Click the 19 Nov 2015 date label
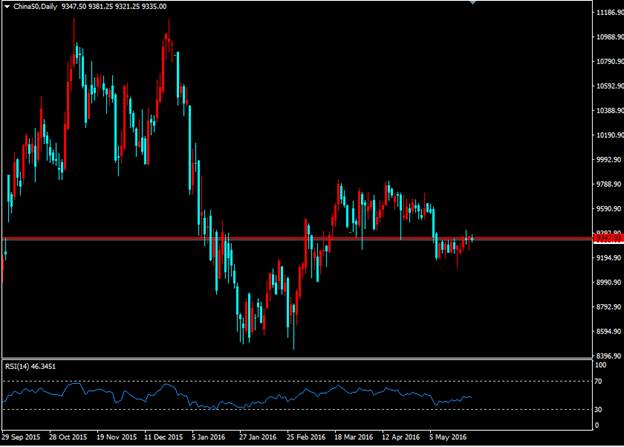 pos(116,437)
